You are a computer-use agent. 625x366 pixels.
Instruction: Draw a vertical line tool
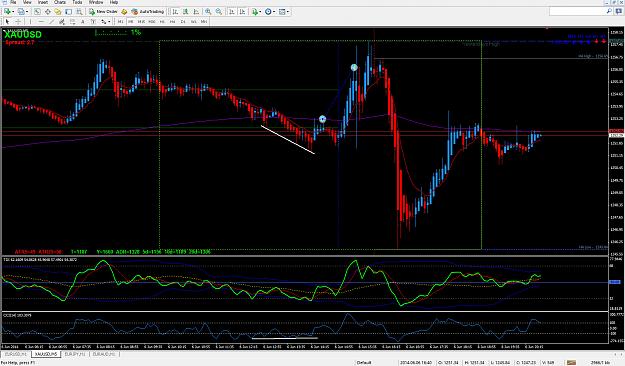coord(30,21)
